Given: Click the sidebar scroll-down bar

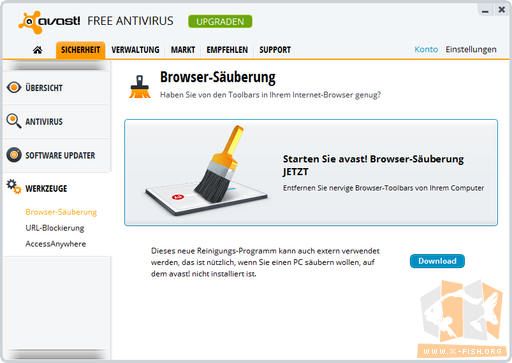Looking at the screenshot, I should [56, 354].
